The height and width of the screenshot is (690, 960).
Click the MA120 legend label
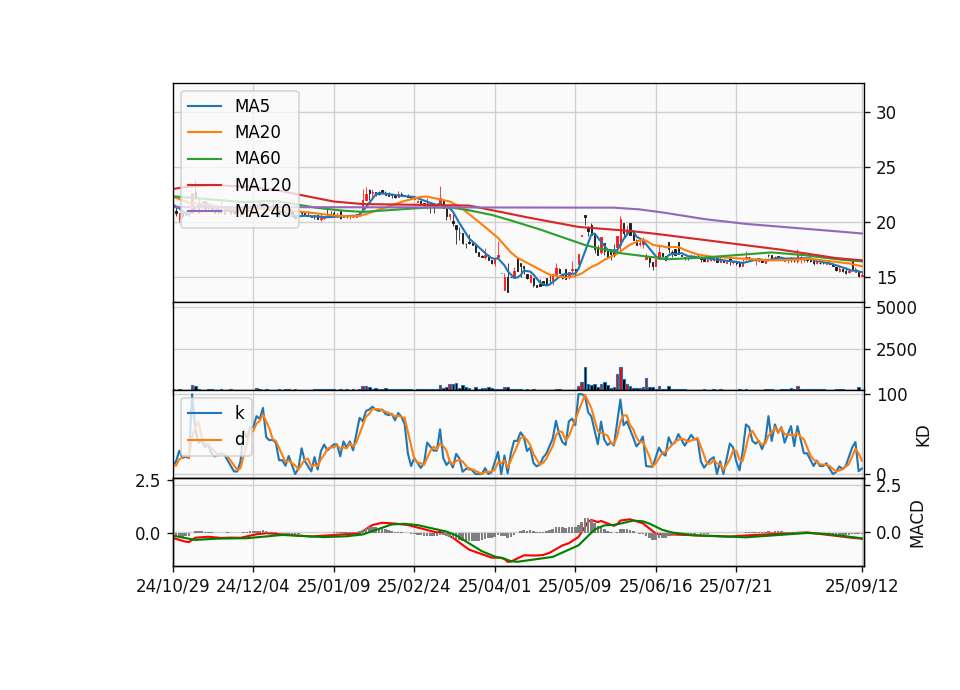(x=263, y=185)
